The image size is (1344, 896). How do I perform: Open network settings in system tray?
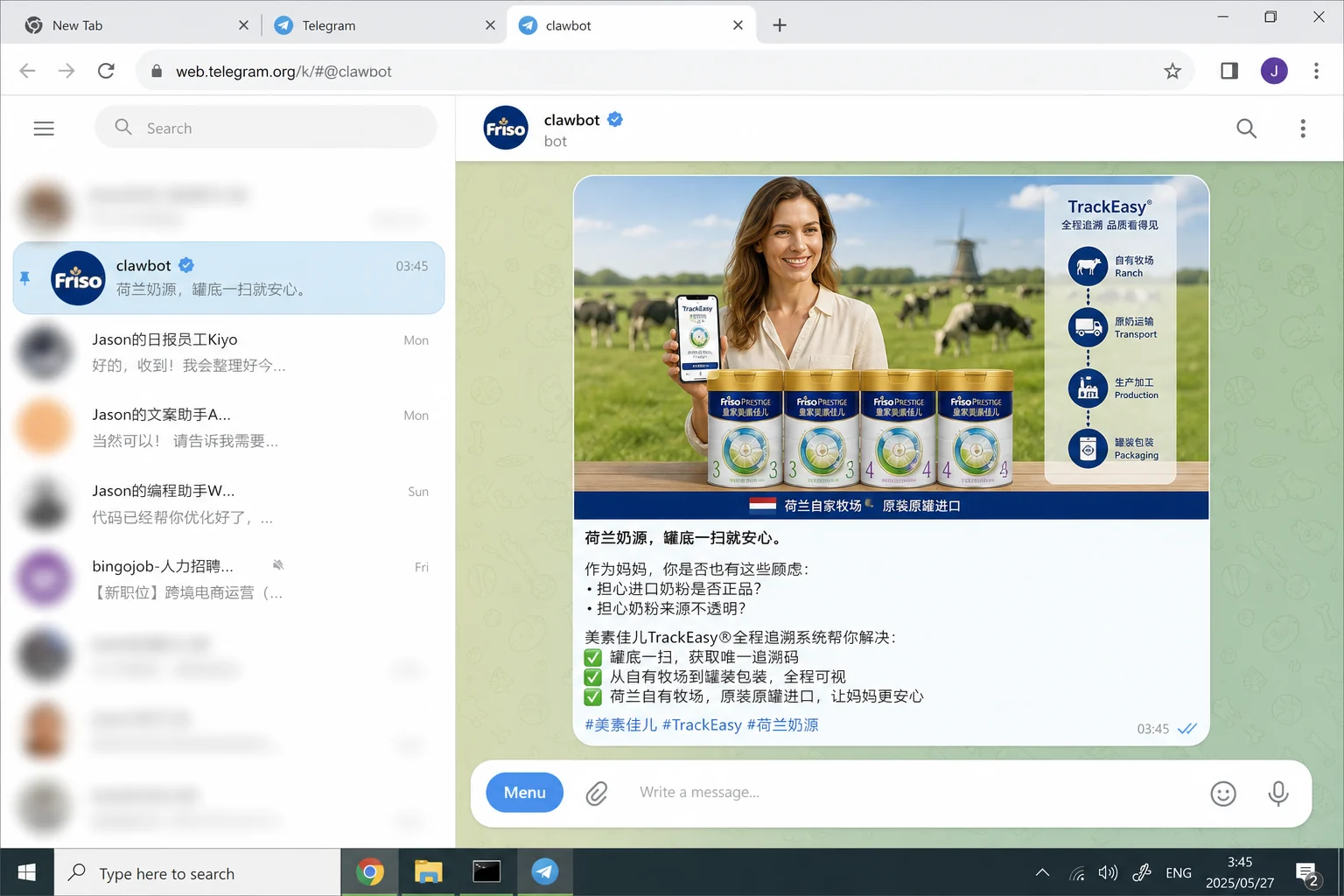pyautogui.click(x=1077, y=872)
